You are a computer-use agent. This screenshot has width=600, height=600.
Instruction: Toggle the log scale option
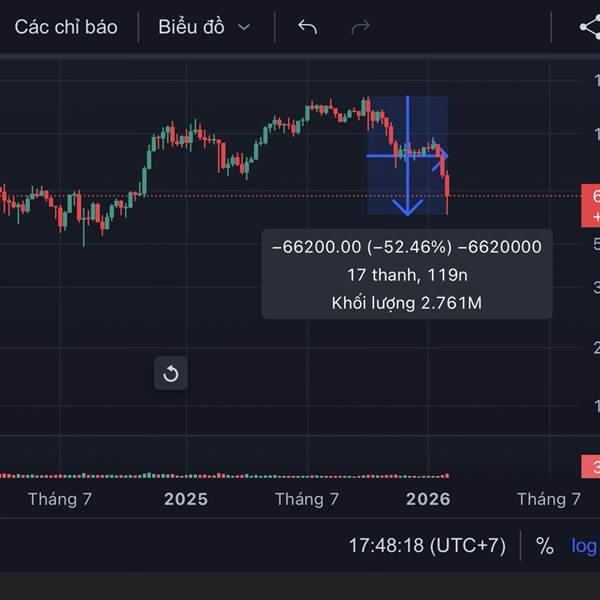pyautogui.click(x=584, y=546)
